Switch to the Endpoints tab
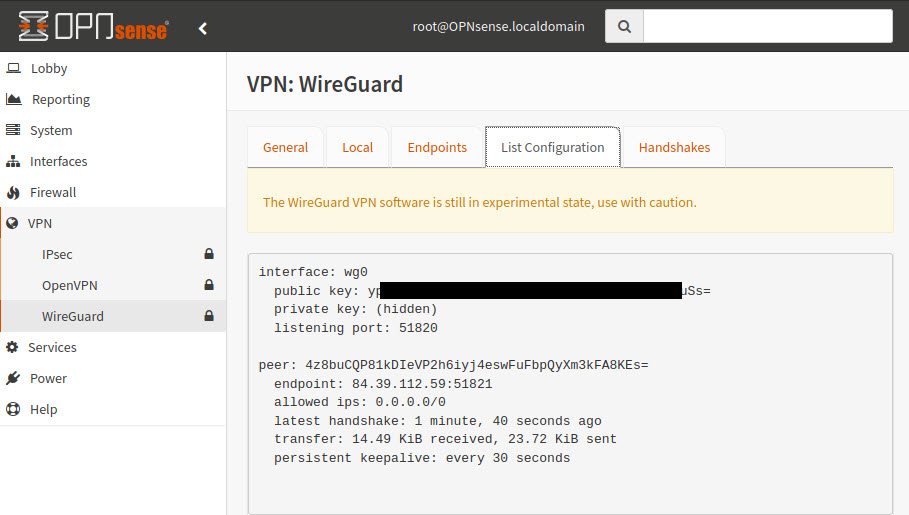909x515 pixels. click(x=437, y=147)
